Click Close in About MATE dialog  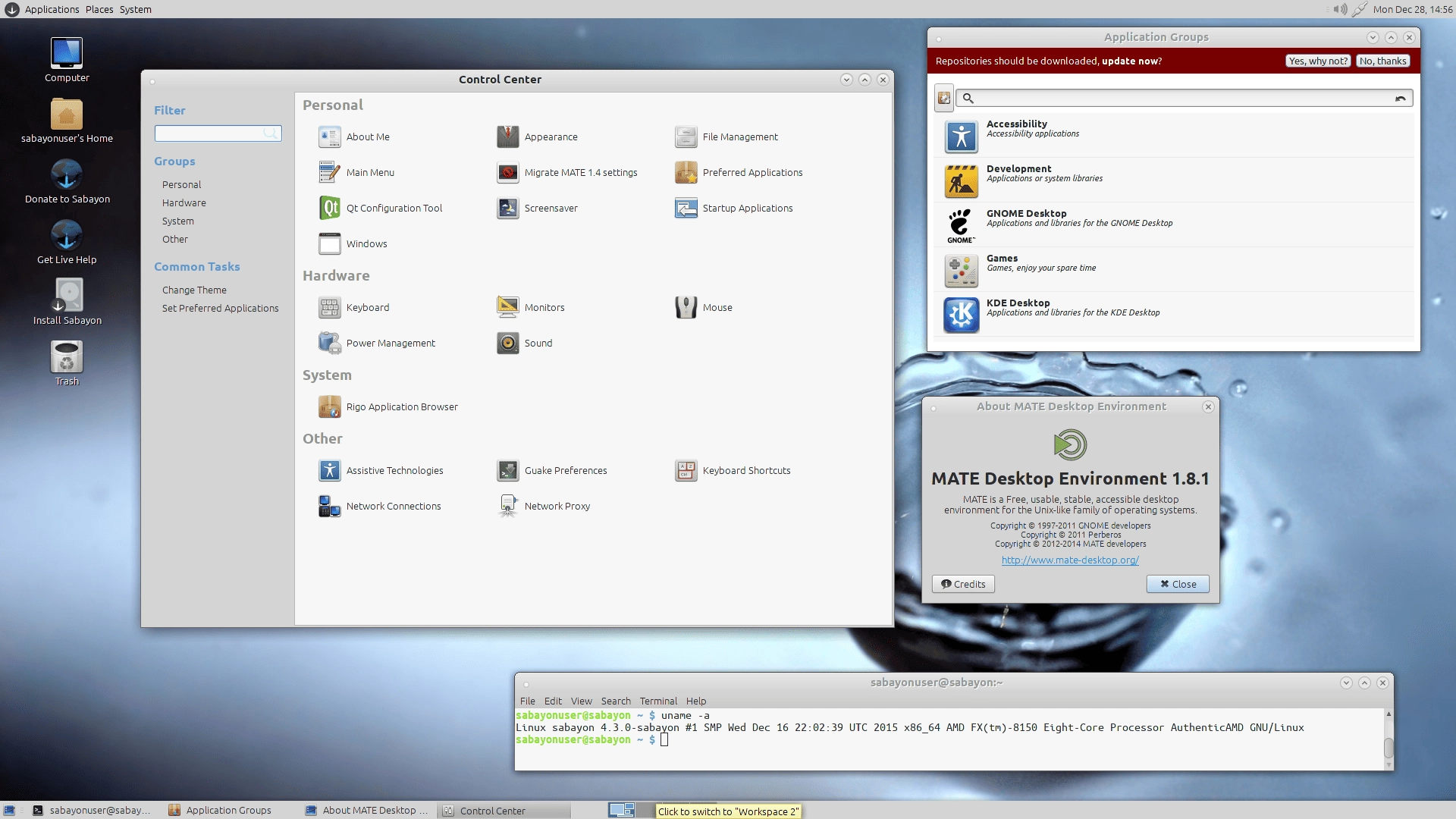pyautogui.click(x=1178, y=584)
